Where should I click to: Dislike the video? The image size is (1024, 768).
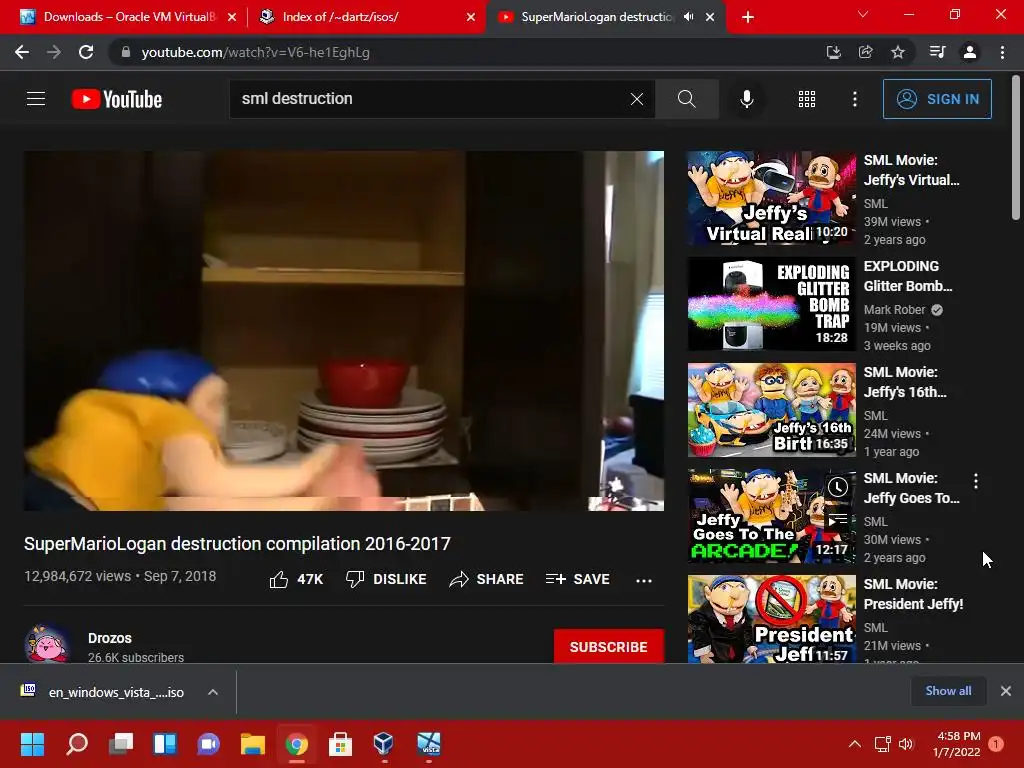(x=386, y=579)
